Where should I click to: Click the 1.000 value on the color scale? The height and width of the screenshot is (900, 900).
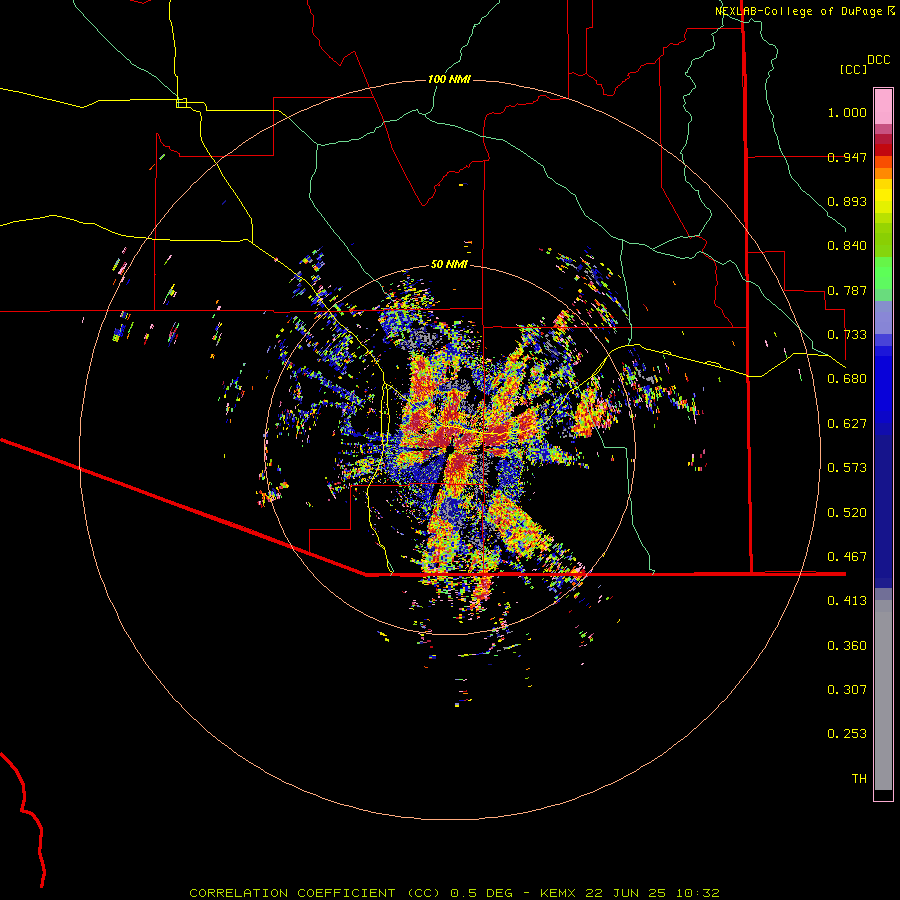(847, 112)
